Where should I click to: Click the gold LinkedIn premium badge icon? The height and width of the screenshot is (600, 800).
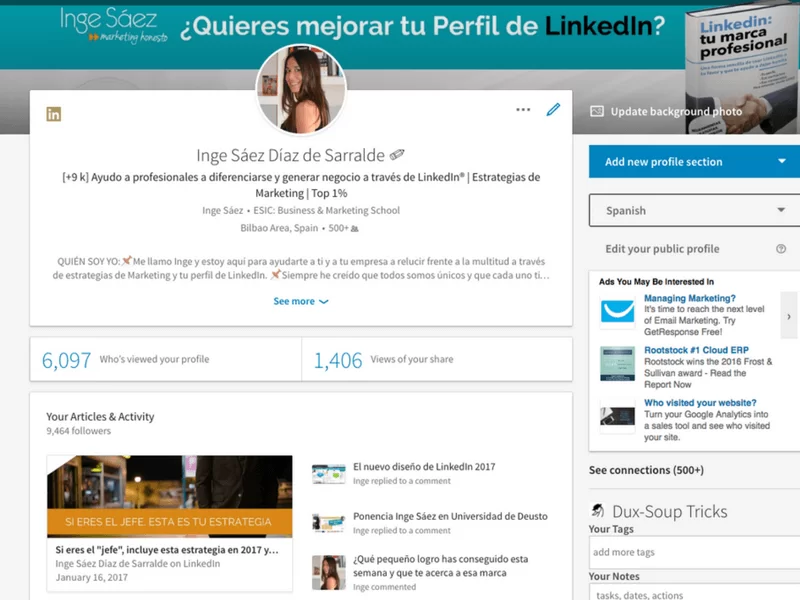54,114
